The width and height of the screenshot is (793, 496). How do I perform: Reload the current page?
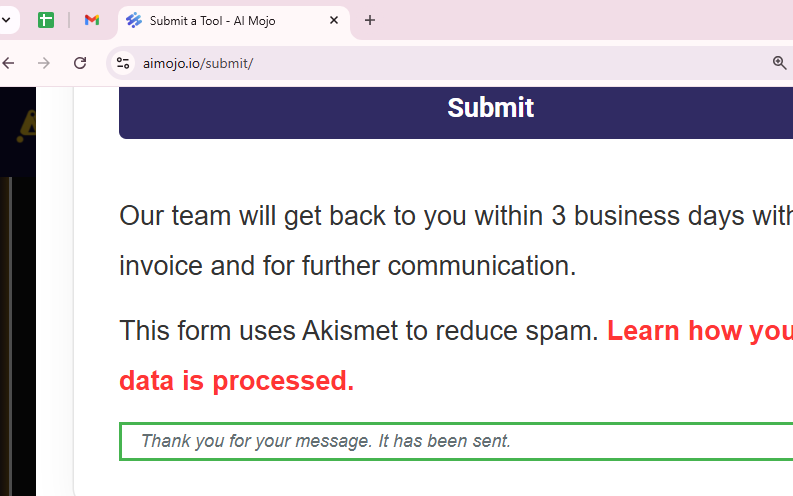[x=80, y=63]
